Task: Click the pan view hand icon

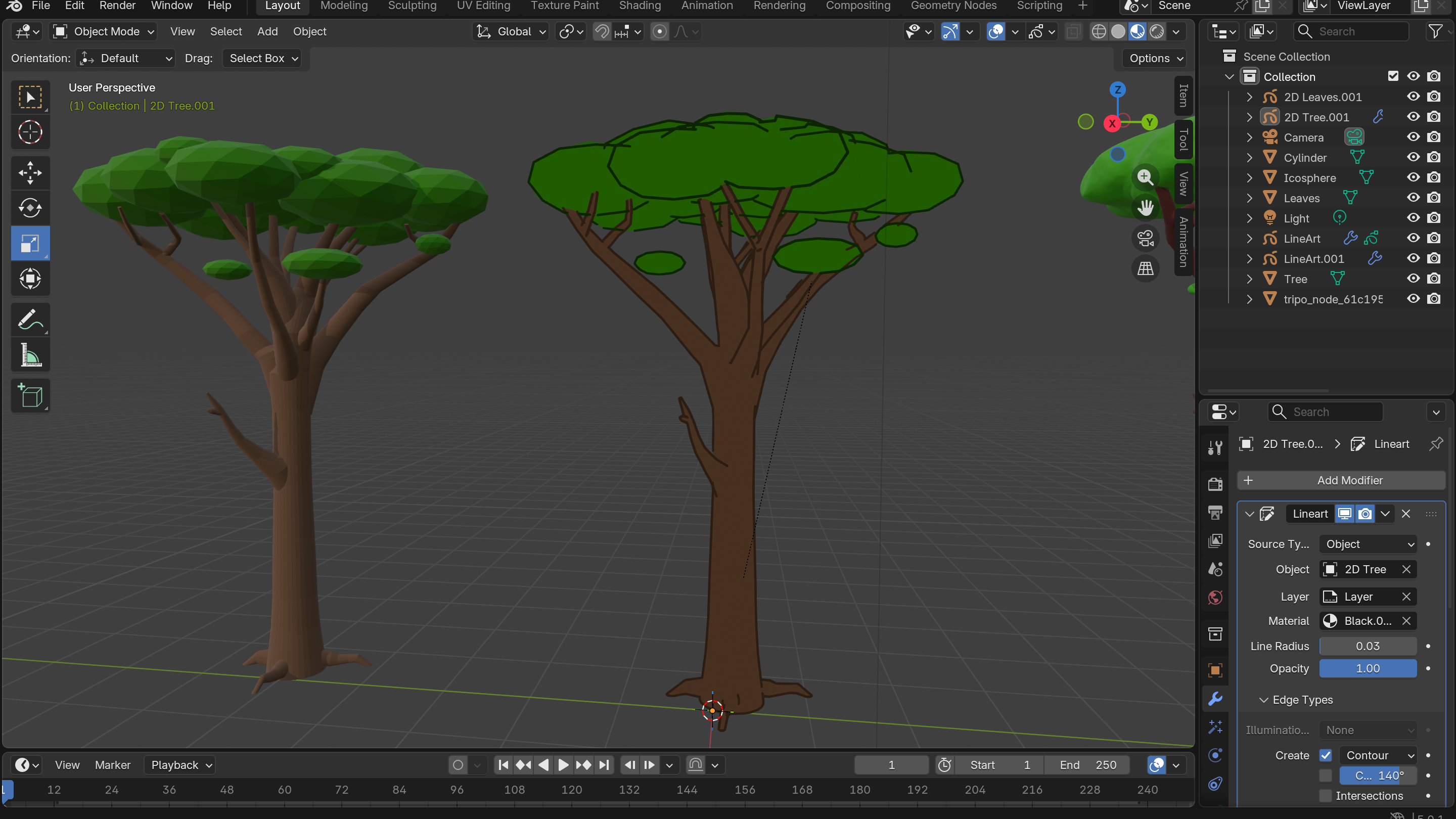Action: point(1145,208)
